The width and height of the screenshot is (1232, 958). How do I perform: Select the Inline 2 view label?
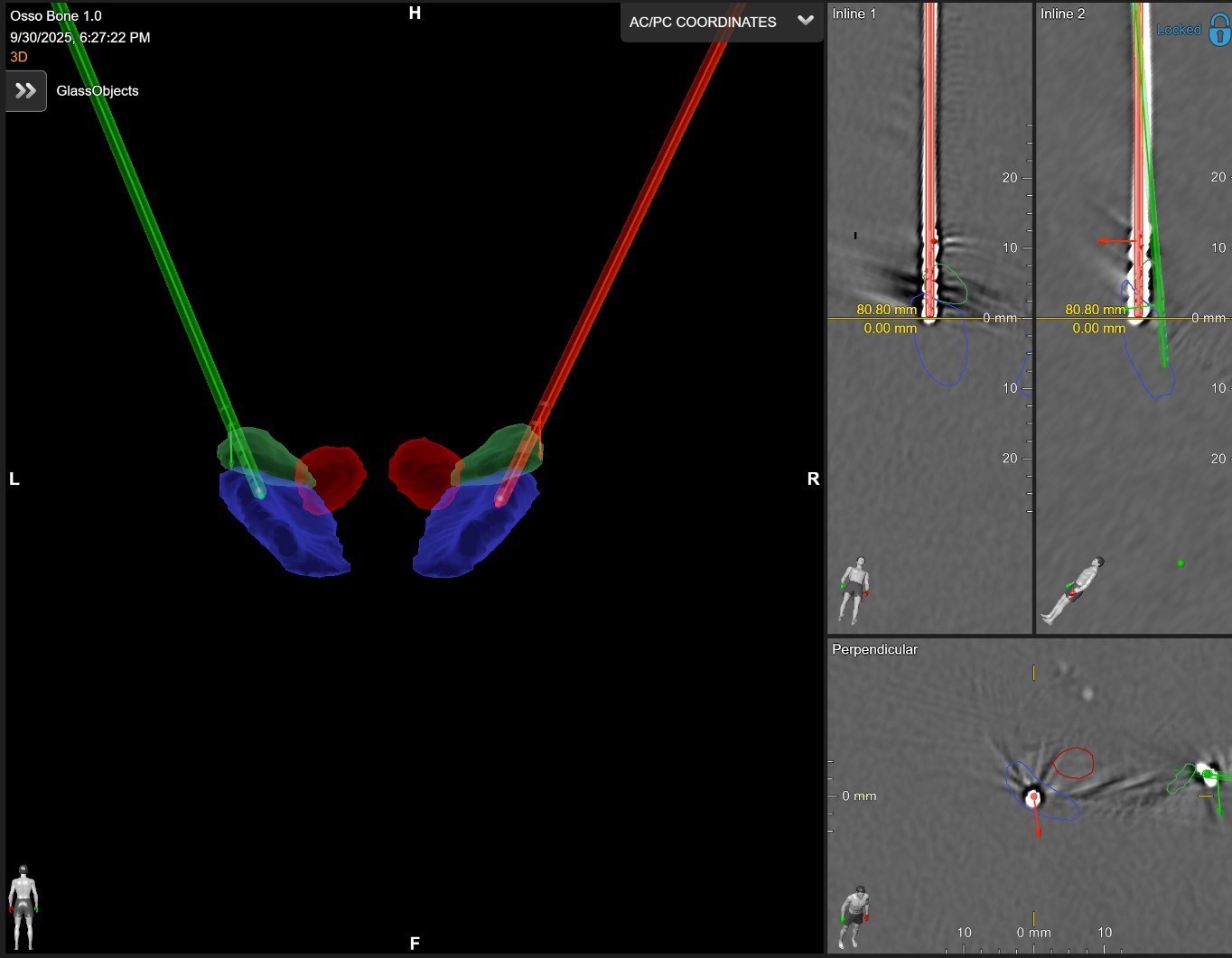click(1062, 14)
